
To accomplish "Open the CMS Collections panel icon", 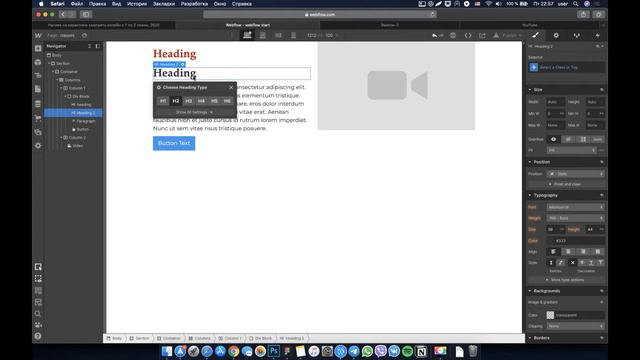I will click(38, 104).
